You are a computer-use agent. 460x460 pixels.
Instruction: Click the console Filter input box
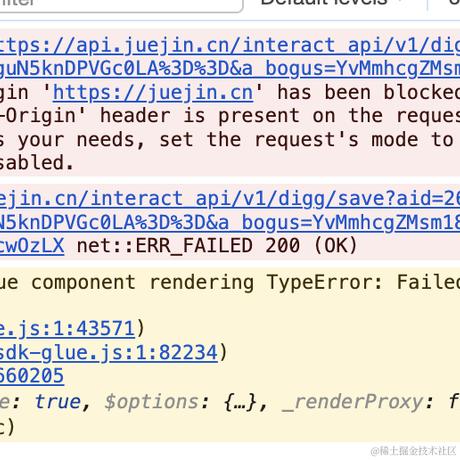point(121,4)
